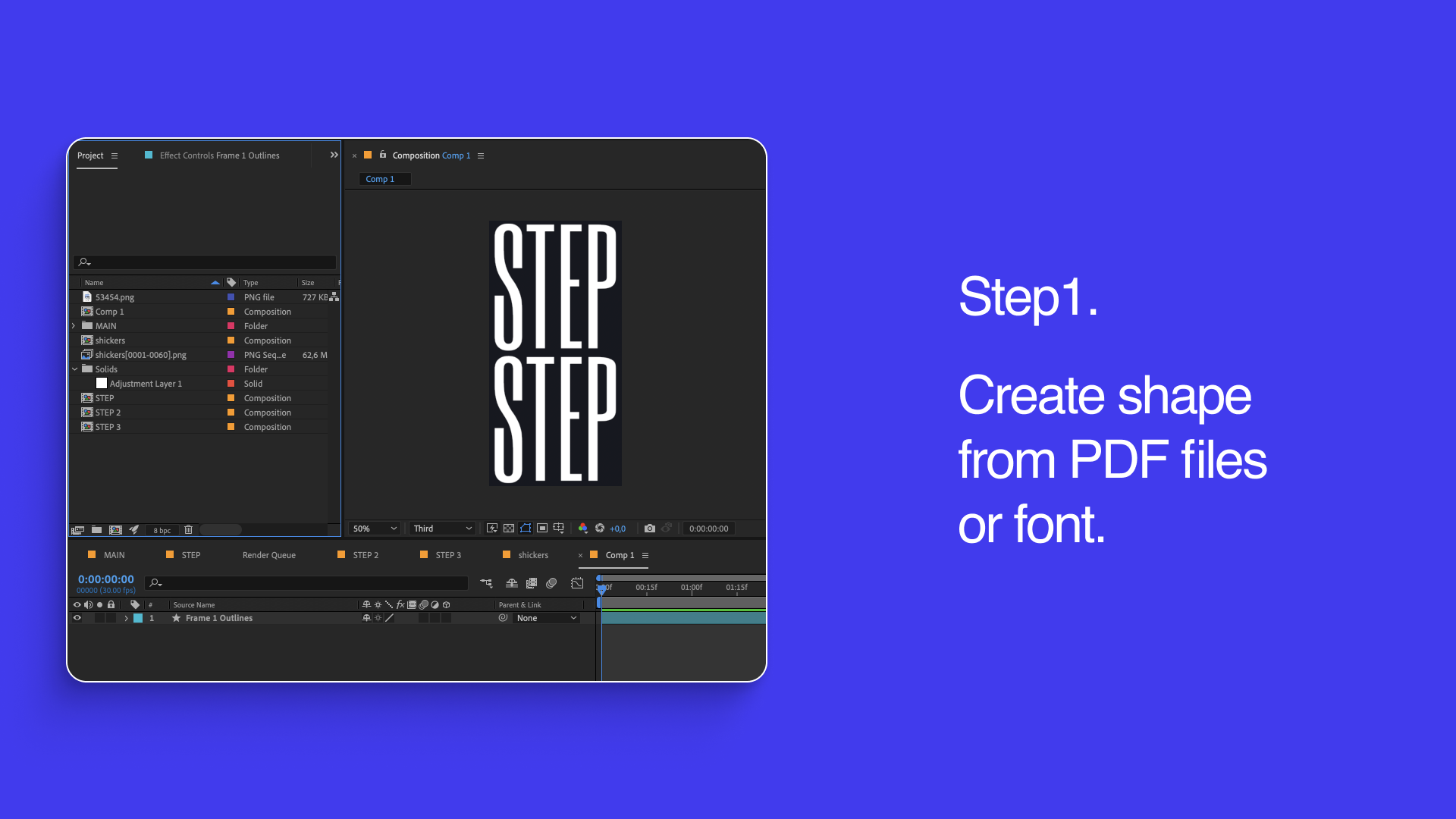Hide the Frame 1 Outlines layer

[x=77, y=617]
